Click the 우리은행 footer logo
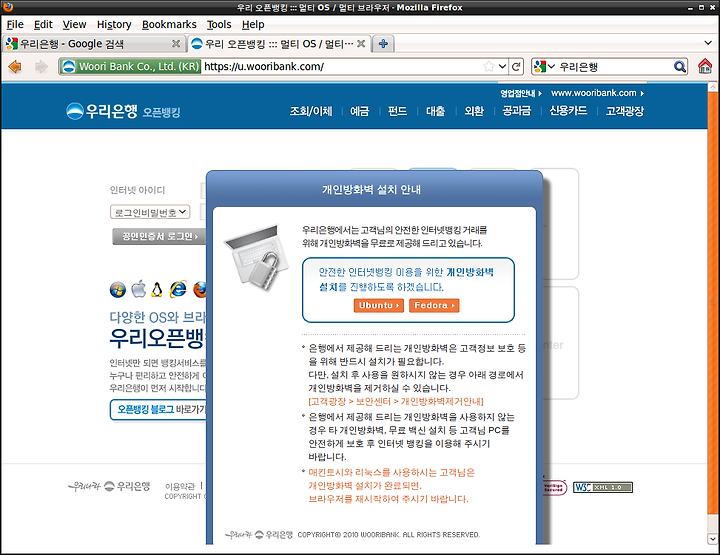 click(x=109, y=486)
